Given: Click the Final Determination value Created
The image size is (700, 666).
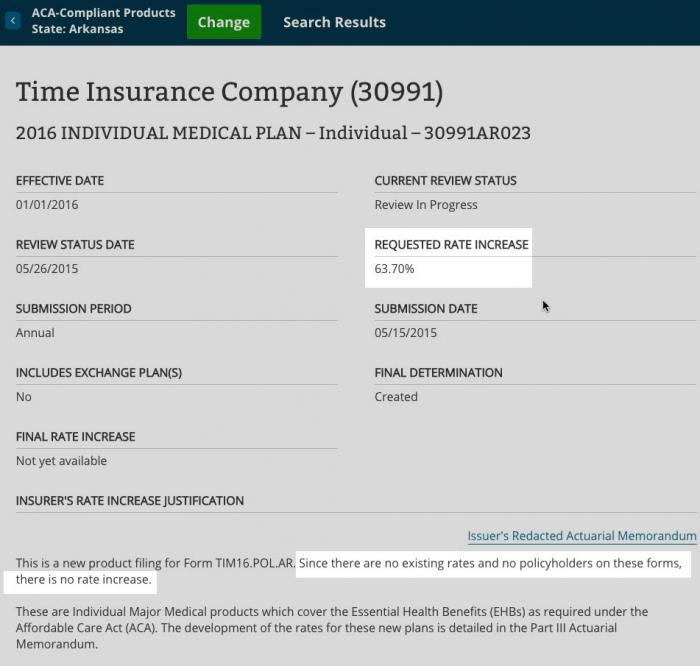Looking at the screenshot, I should click(396, 397).
